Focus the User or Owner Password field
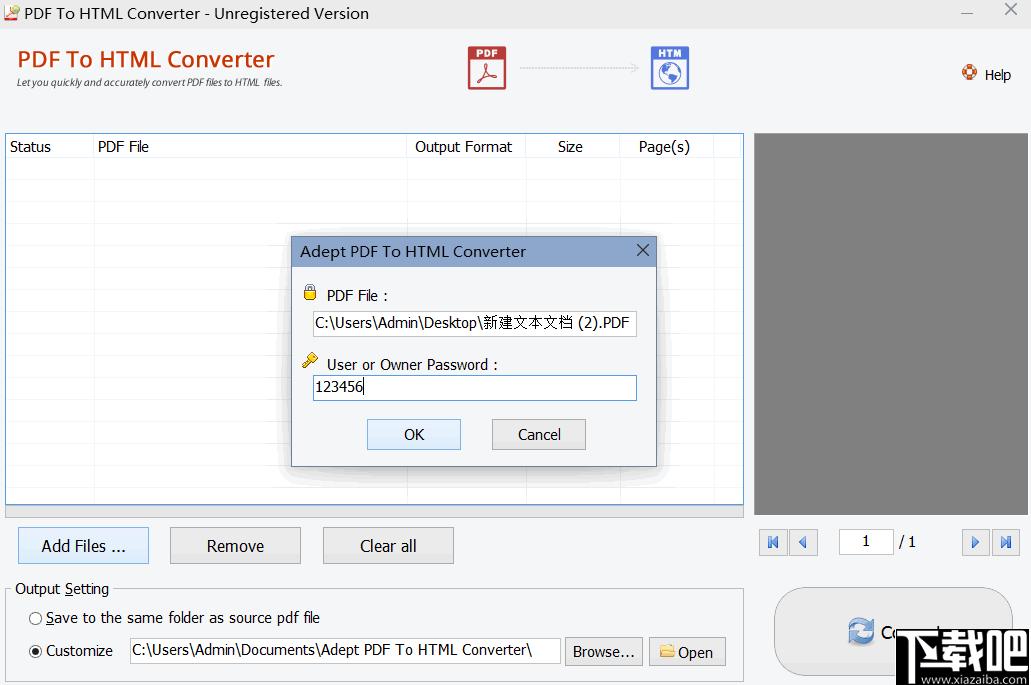Image resolution: width=1031 pixels, height=685 pixels. point(475,388)
